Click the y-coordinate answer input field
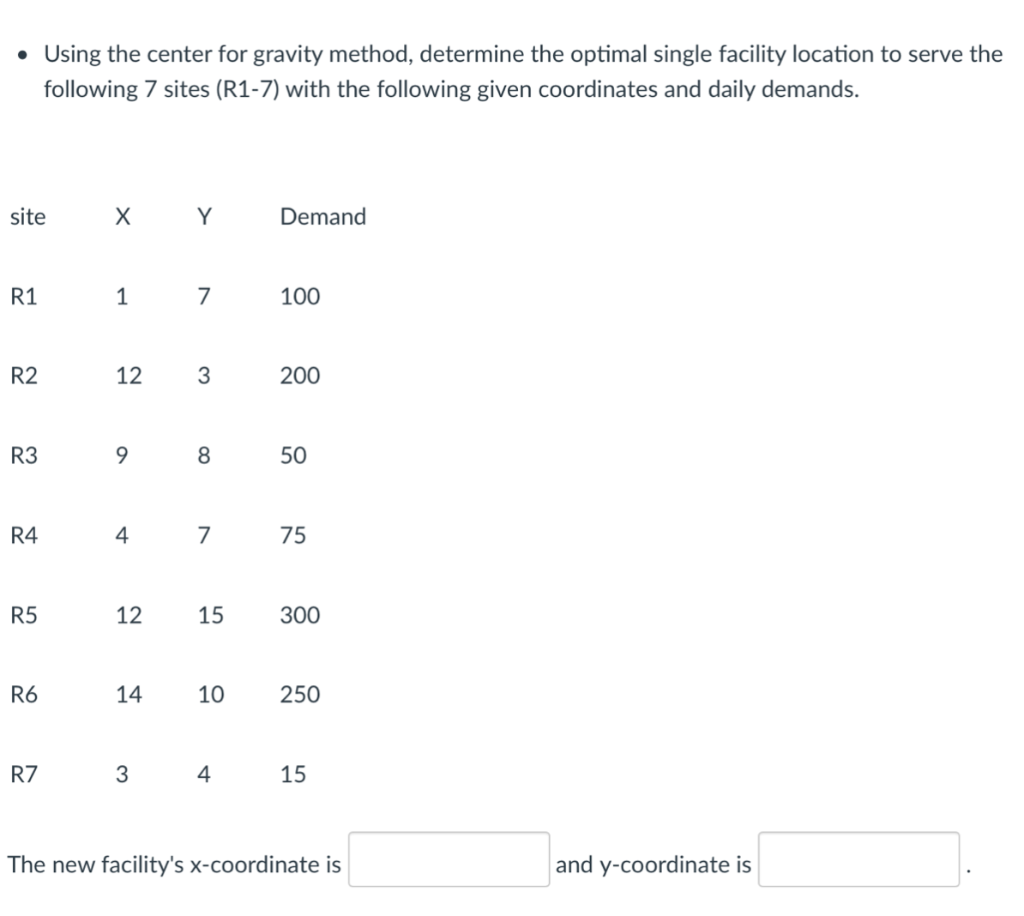Image resolution: width=1024 pixels, height=916 pixels. [858, 859]
